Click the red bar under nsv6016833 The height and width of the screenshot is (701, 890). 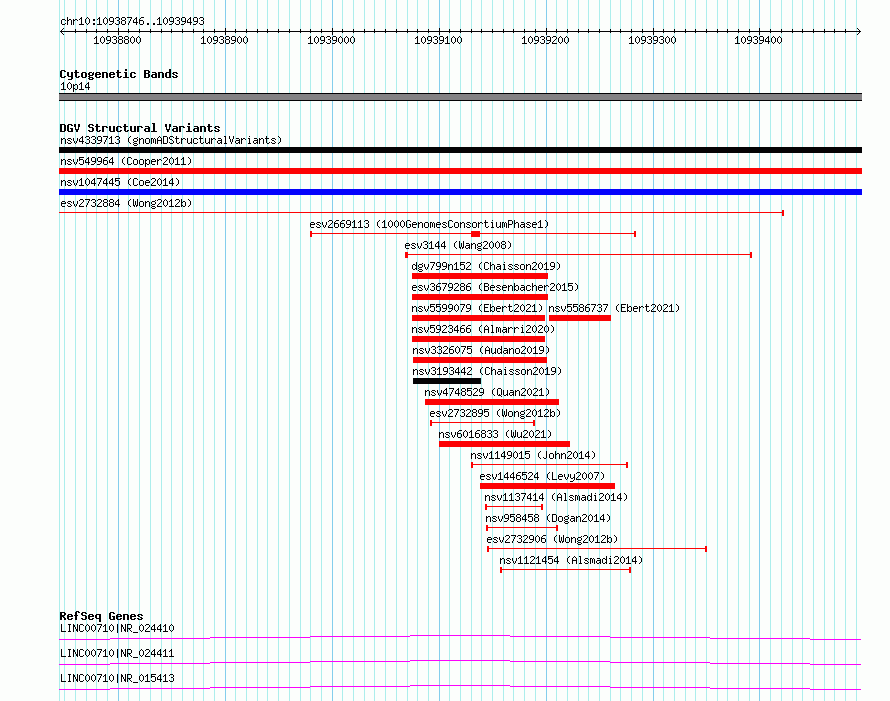pos(504,444)
